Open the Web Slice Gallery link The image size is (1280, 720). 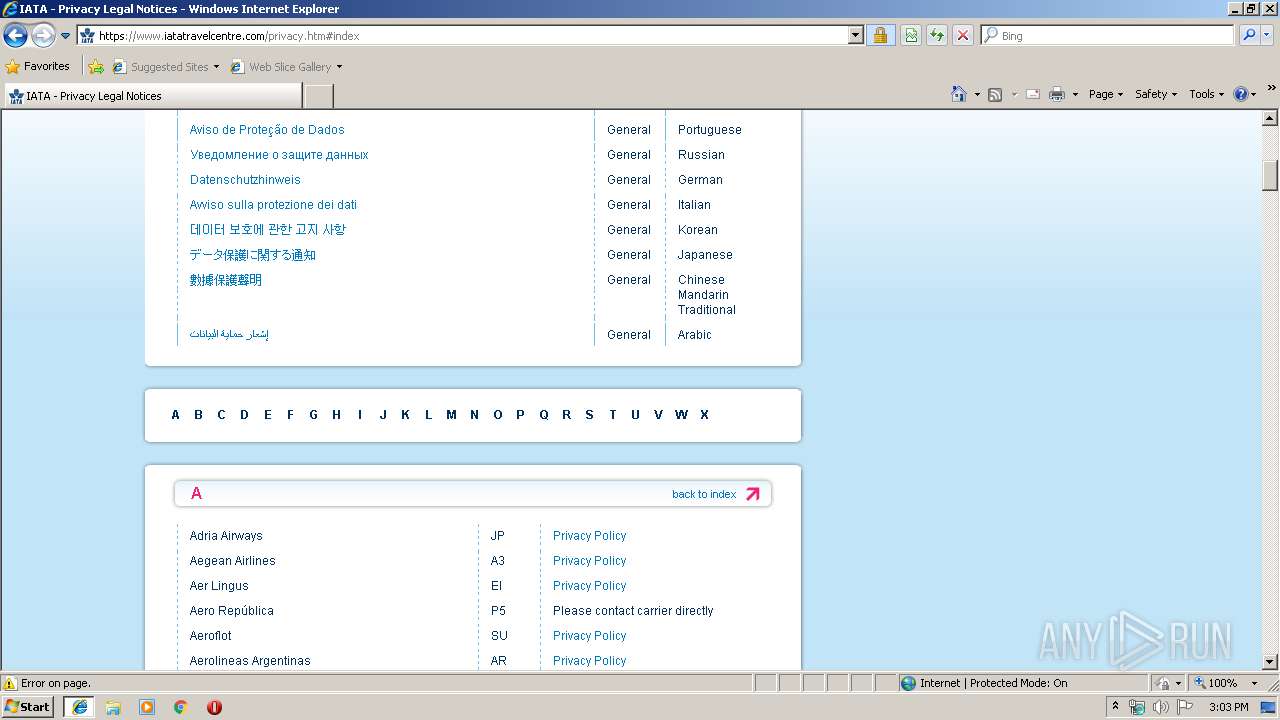point(286,67)
